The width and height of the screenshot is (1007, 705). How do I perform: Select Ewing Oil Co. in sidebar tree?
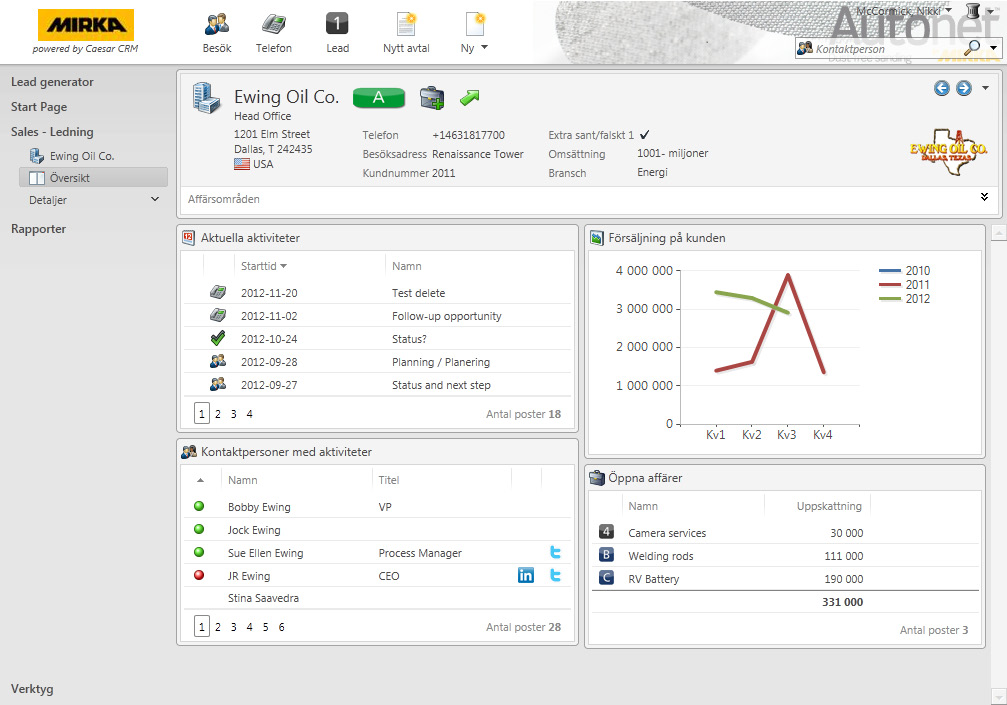click(x=82, y=156)
